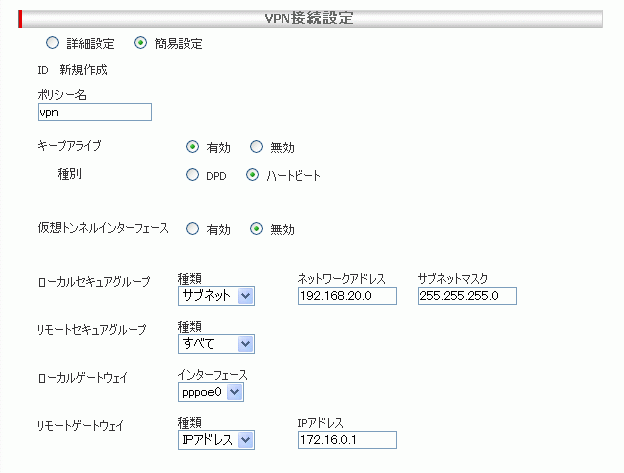Click the ポリシー名 input field containing vpn

[95, 112]
